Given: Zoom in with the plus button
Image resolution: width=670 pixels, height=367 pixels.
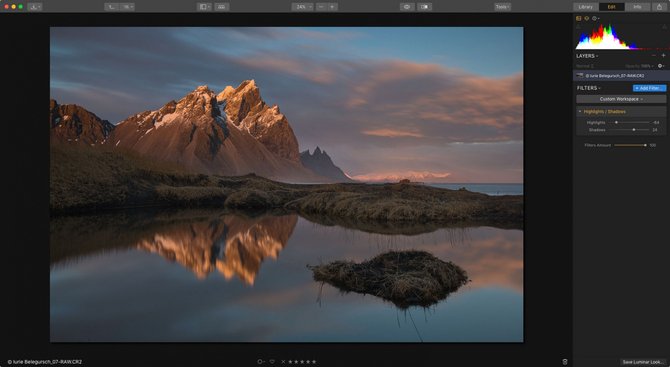Looking at the screenshot, I should [332, 7].
